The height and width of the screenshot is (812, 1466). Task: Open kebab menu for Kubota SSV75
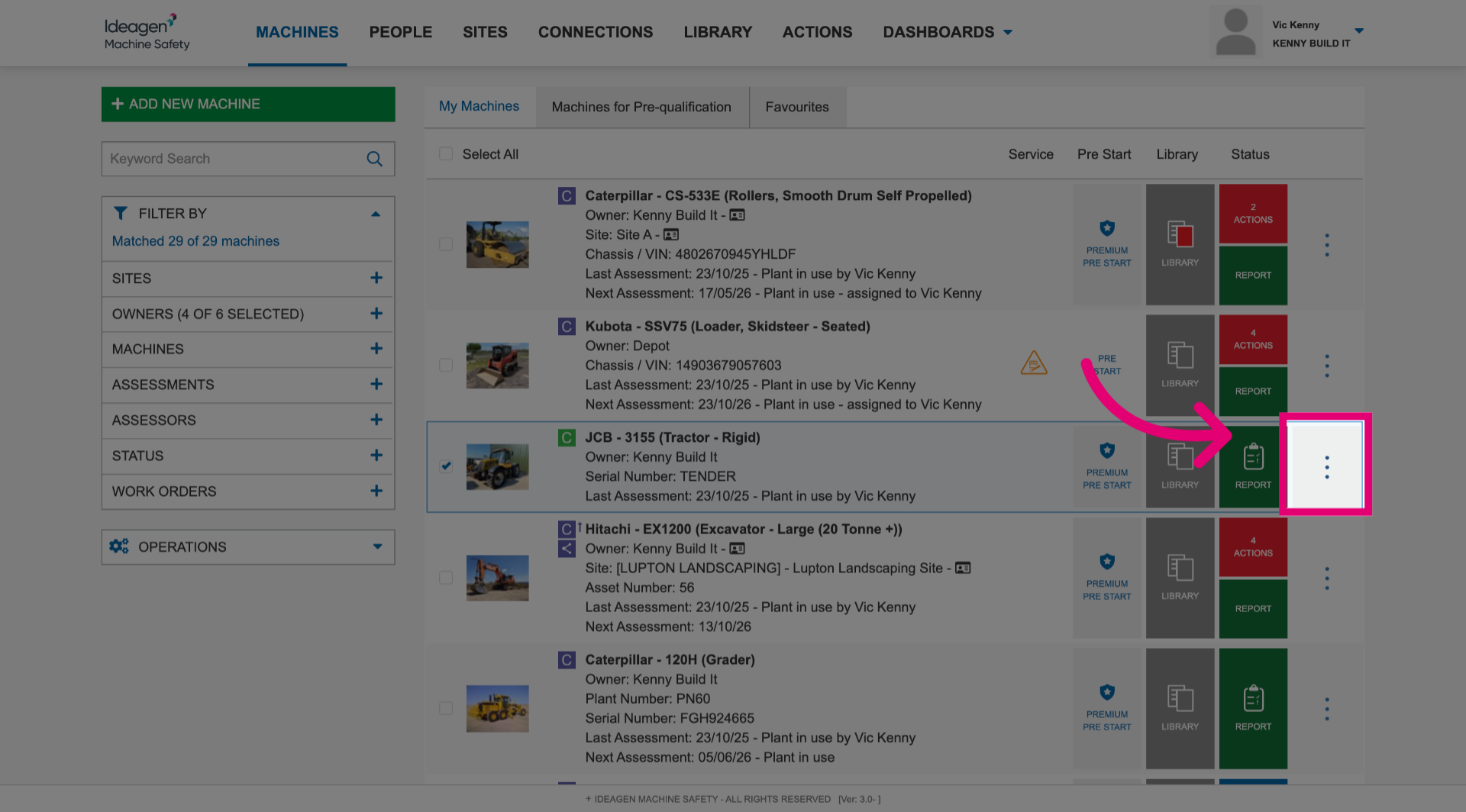1326,366
